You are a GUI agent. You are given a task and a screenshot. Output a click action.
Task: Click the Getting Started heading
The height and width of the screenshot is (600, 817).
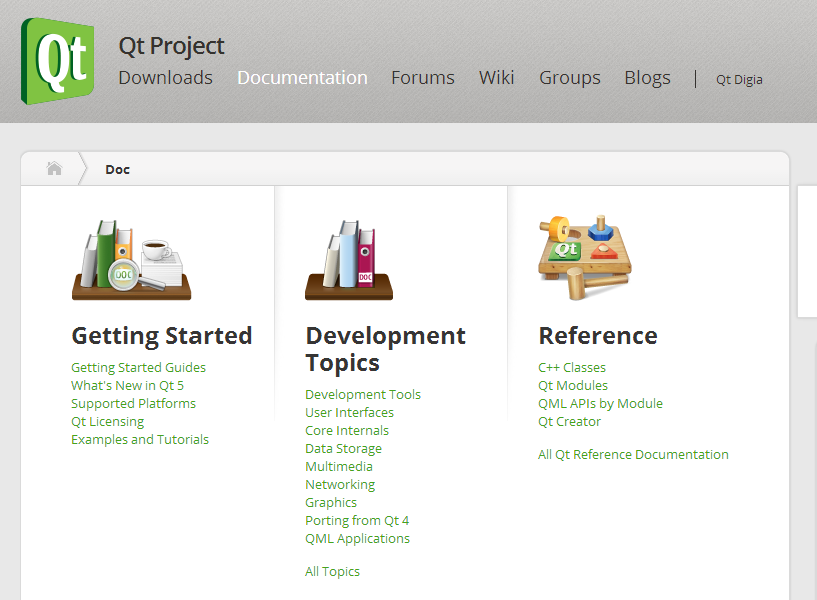[x=162, y=336]
